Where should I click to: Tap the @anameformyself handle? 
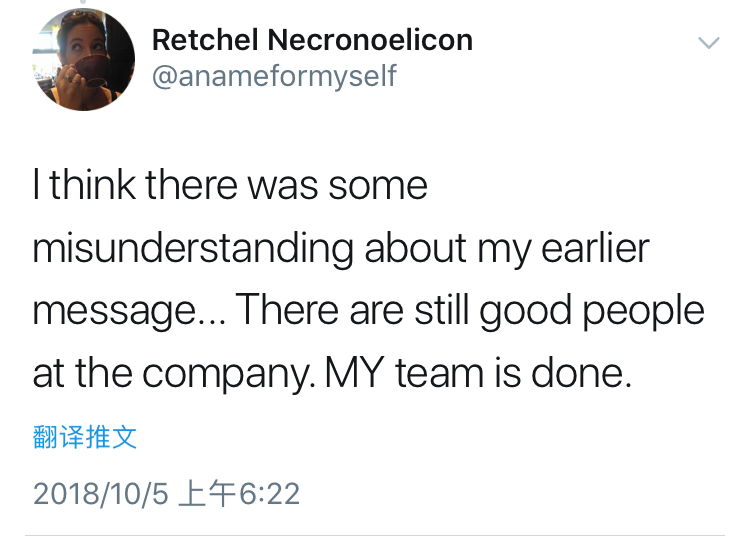coord(274,75)
